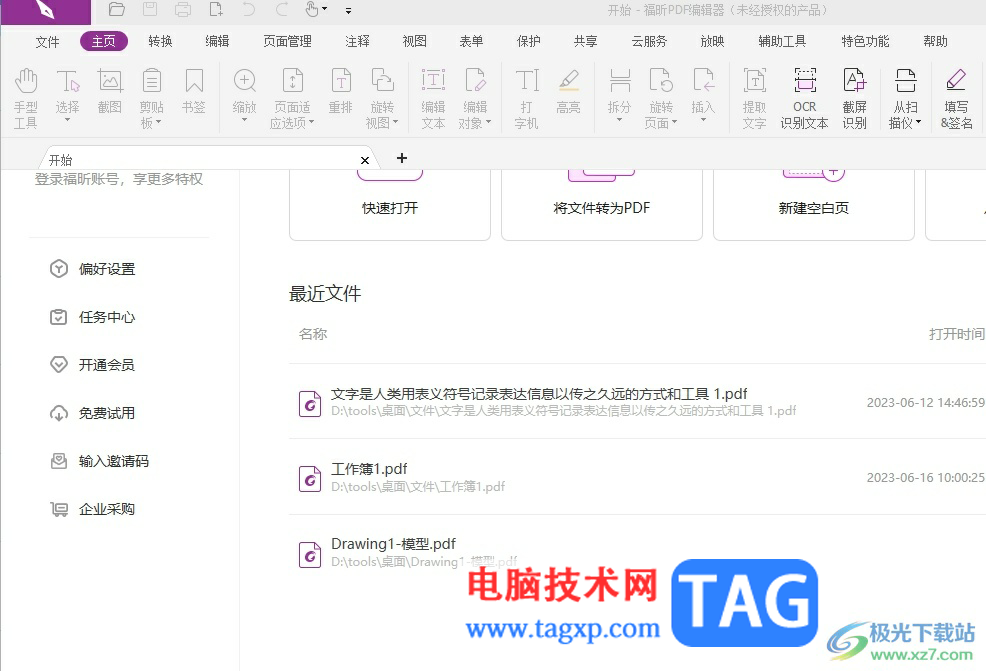Image resolution: width=986 pixels, height=671 pixels.
Task: Open Preferences (偏好设置) in sidebar
Action: (x=92, y=269)
